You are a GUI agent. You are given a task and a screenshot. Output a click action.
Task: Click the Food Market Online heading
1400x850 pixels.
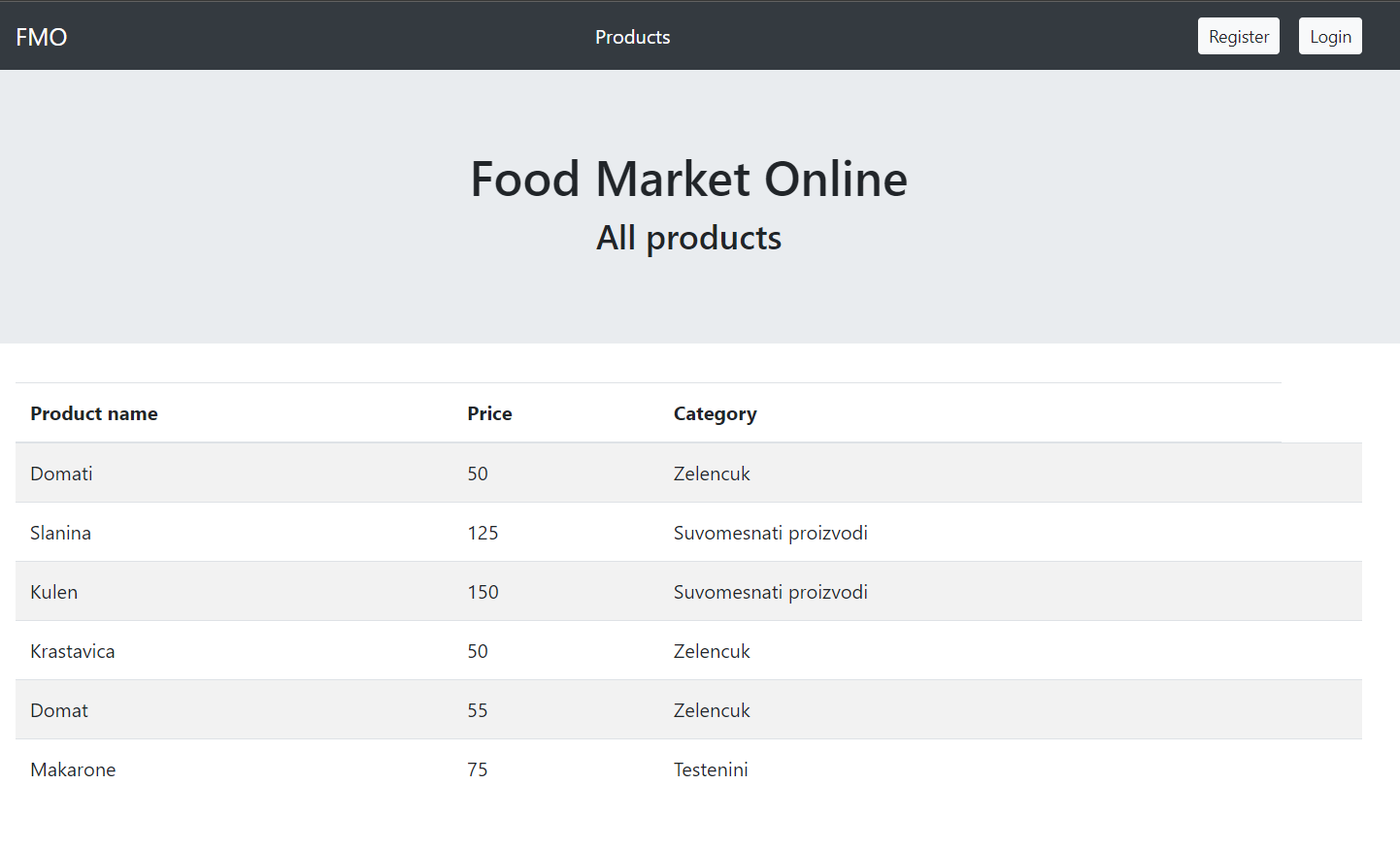[688, 180]
